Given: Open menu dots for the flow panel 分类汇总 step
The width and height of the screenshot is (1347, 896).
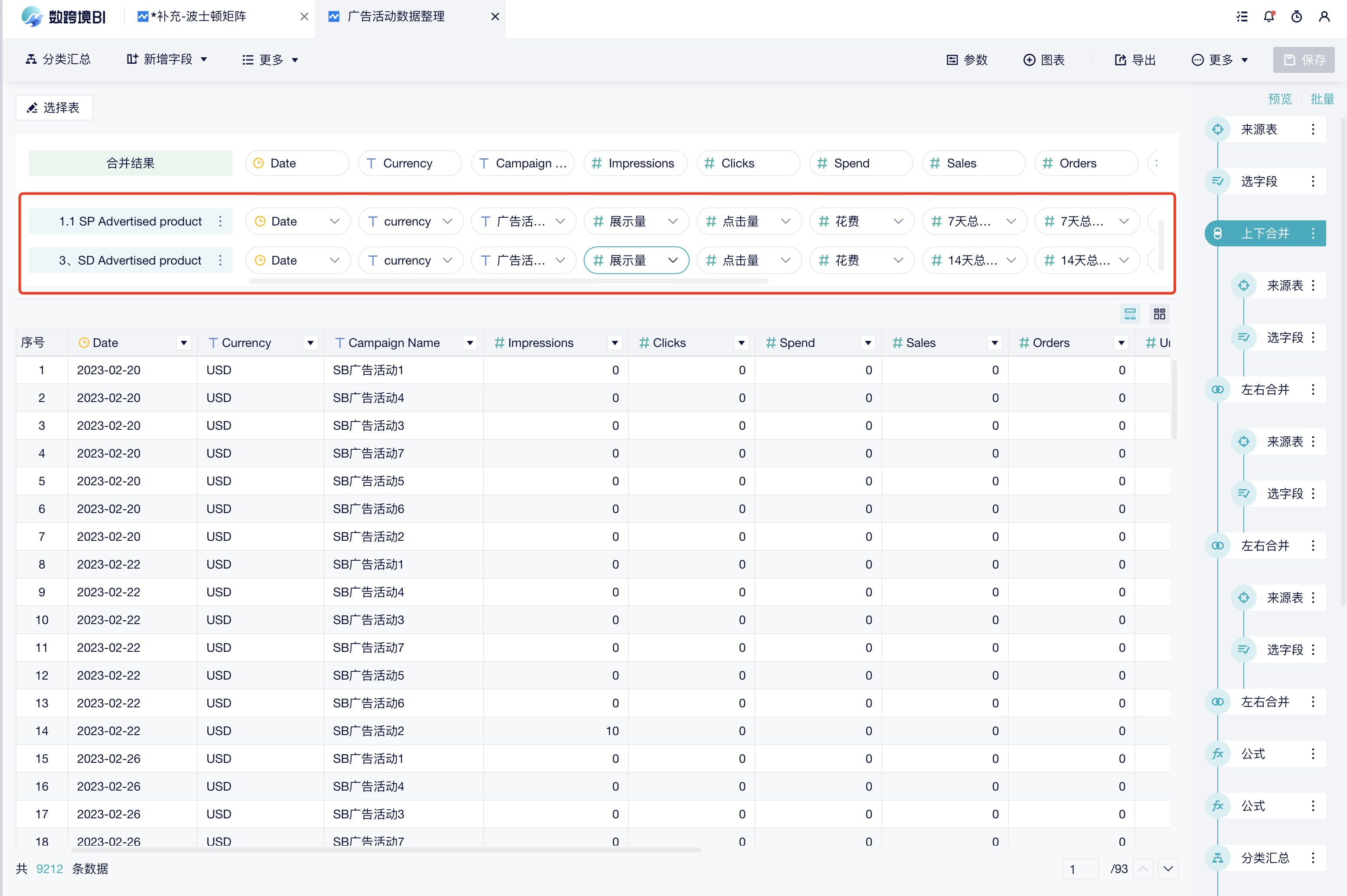Looking at the screenshot, I should pos(1313,858).
